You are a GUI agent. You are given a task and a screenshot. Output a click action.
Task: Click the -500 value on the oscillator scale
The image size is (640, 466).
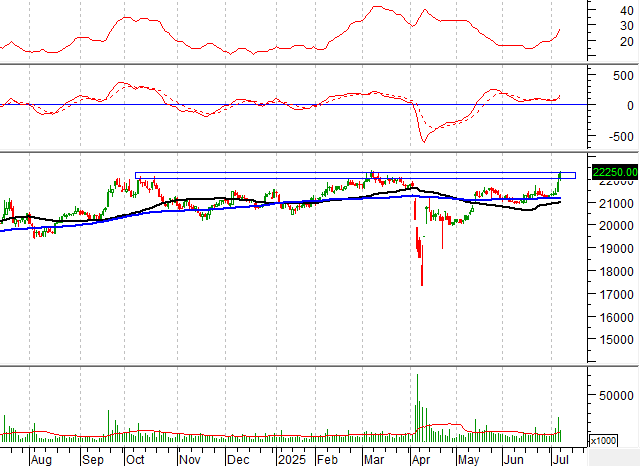pos(621,136)
